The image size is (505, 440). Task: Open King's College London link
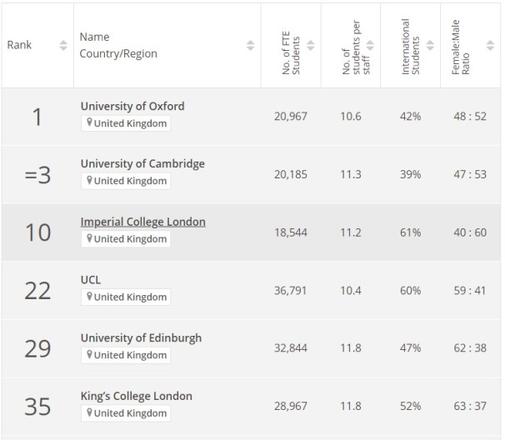point(136,396)
